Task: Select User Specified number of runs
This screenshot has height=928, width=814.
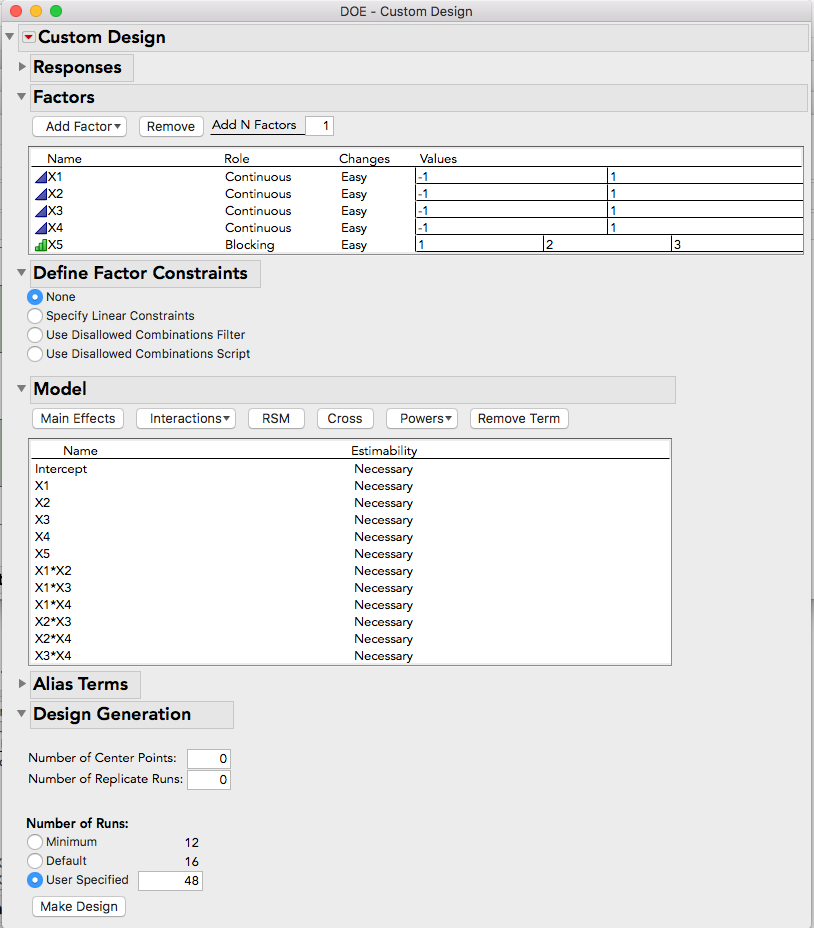Action: (35, 880)
